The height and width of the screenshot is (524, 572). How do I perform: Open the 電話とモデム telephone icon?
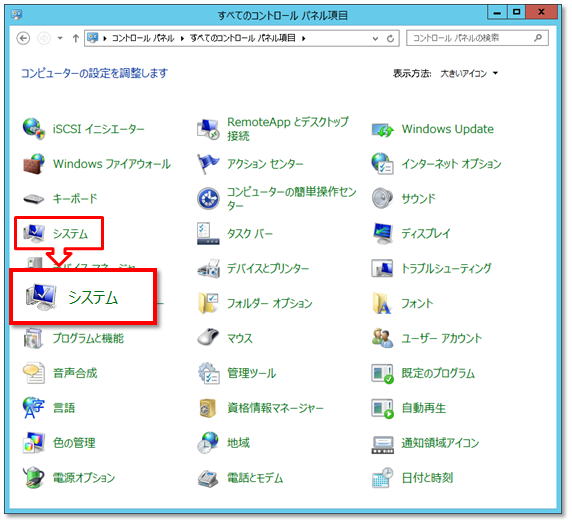tap(208, 478)
